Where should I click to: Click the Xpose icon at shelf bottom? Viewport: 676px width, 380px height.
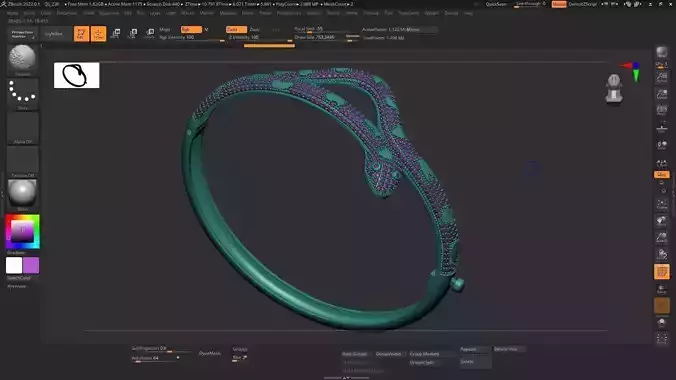point(661,339)
